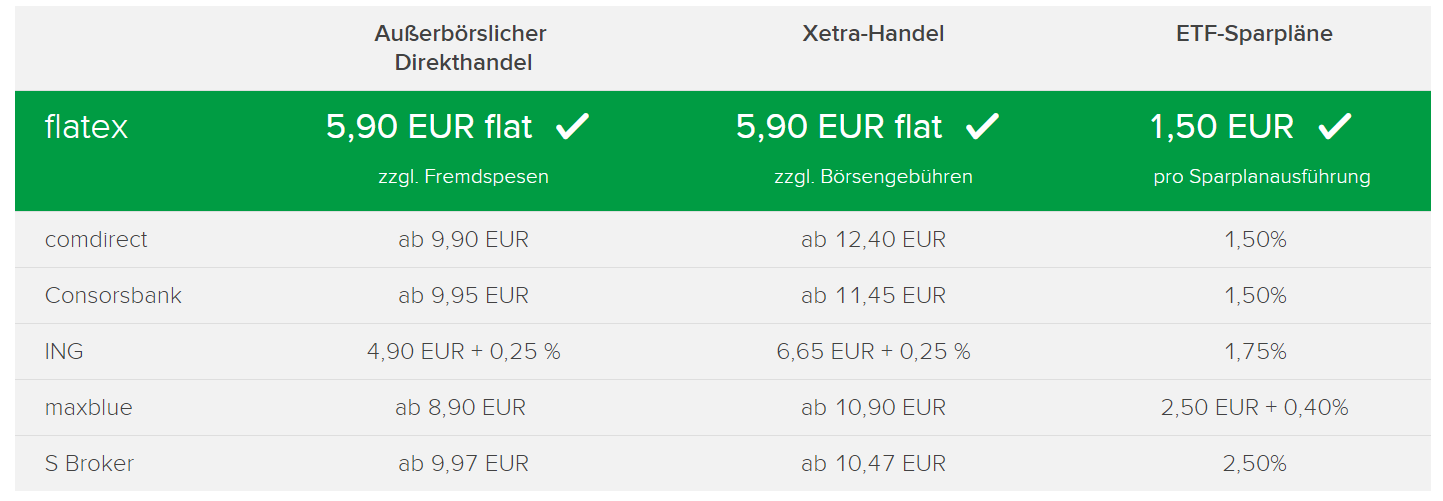Click the checkmark next to first 5,90 EUR flat
Screen dimensions: 1443x501
573,127
